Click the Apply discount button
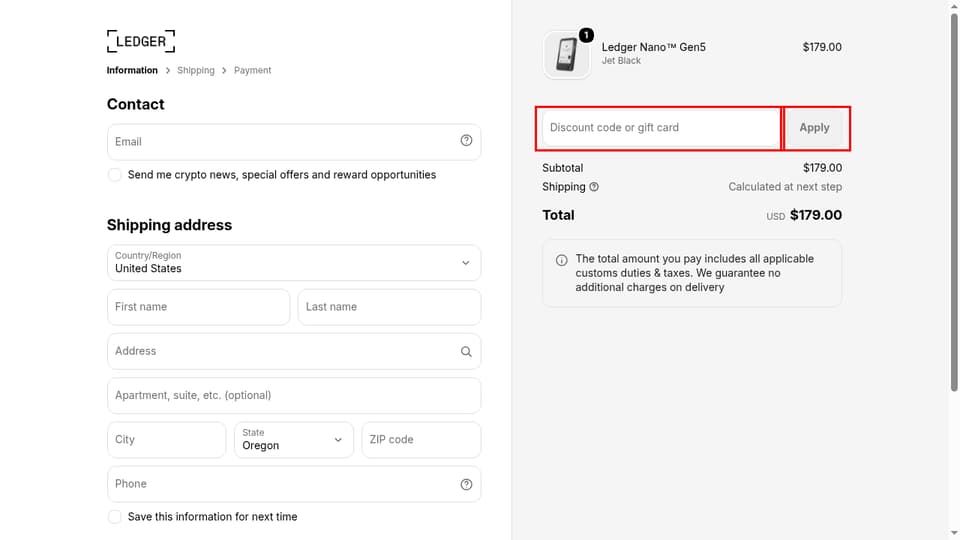960x540 pixels. pyautogui.click(x=814, y=128)
